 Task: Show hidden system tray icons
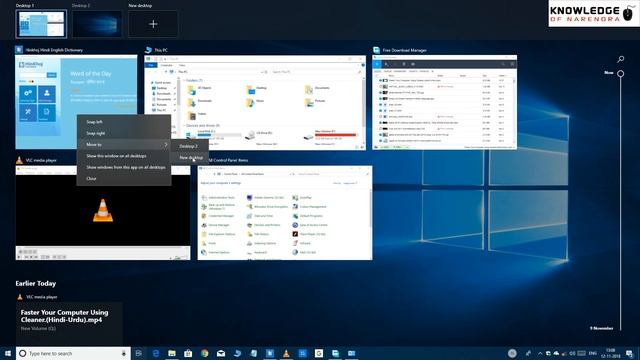point(540,353)
